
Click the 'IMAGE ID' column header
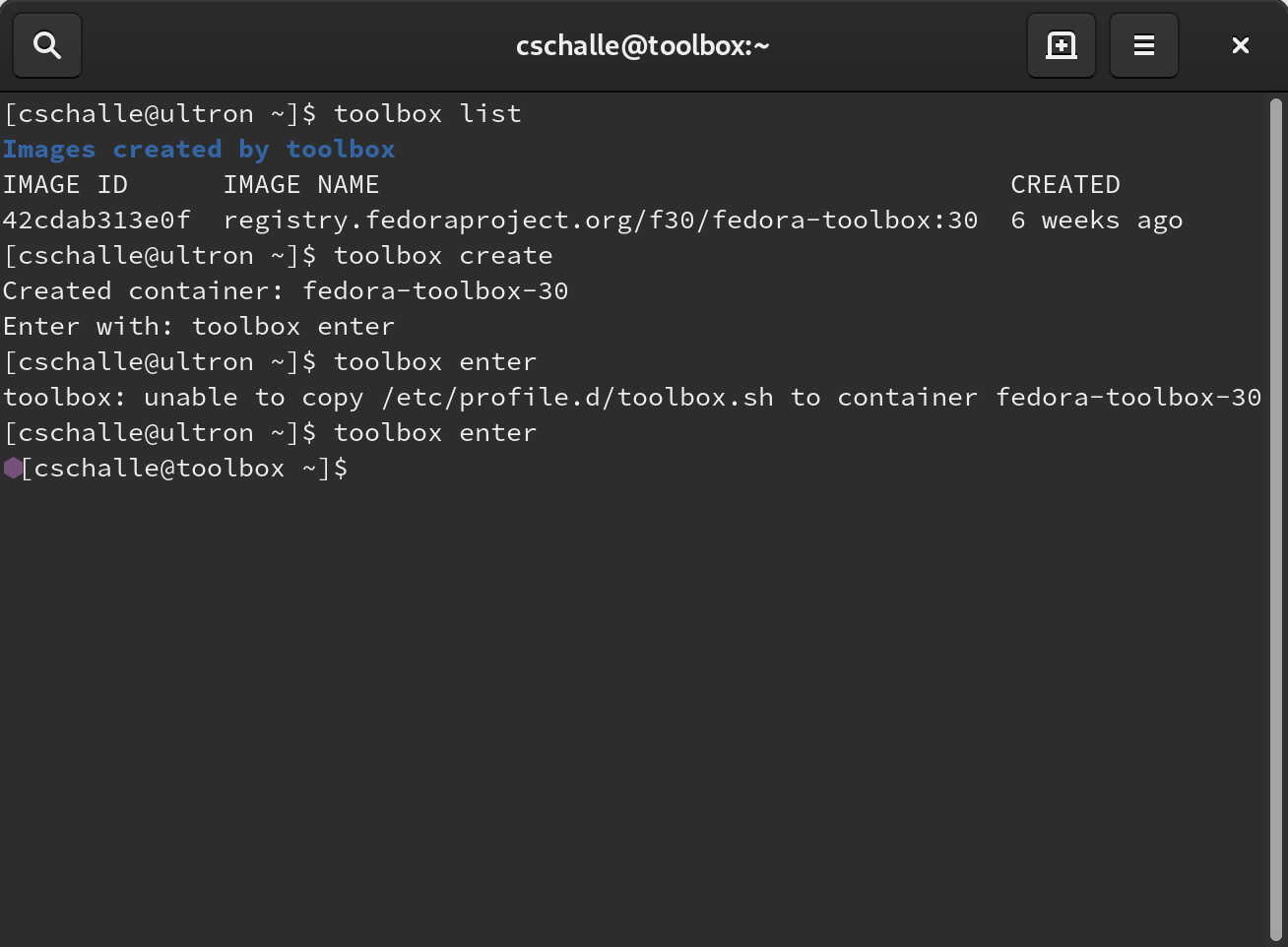[x=65, y=184]
